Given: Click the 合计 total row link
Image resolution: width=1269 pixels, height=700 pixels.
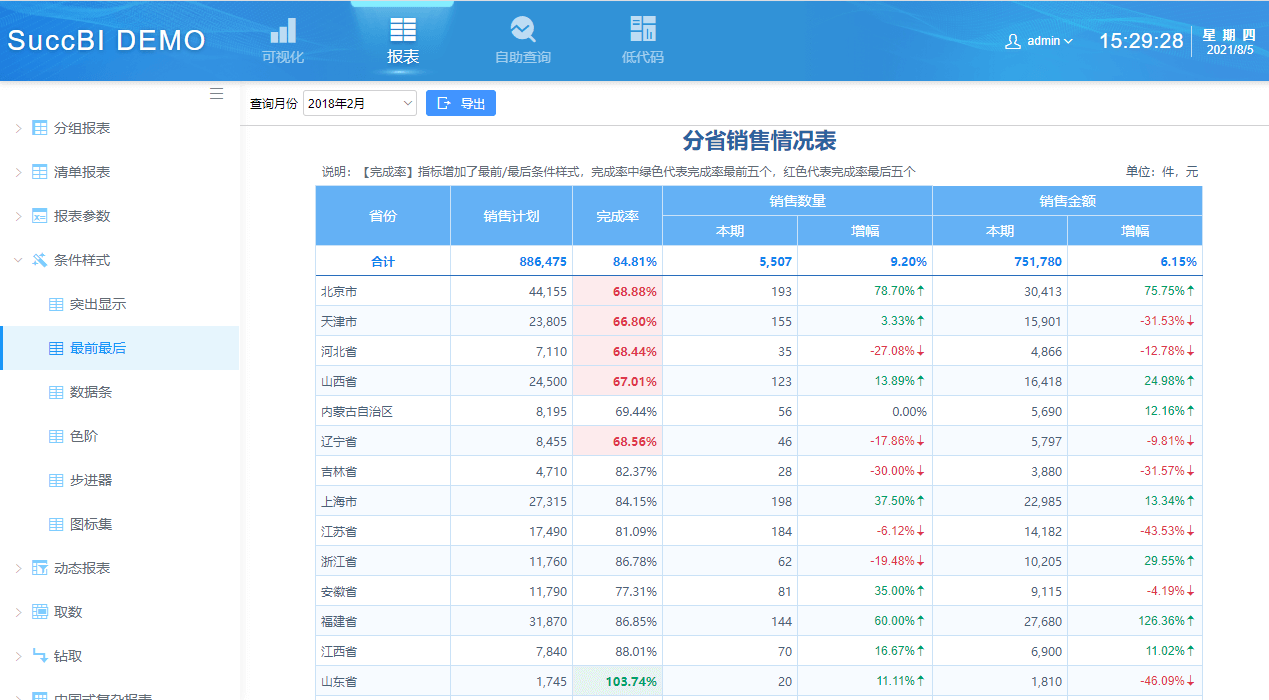Looking at the screenshot, I should 382,261.
